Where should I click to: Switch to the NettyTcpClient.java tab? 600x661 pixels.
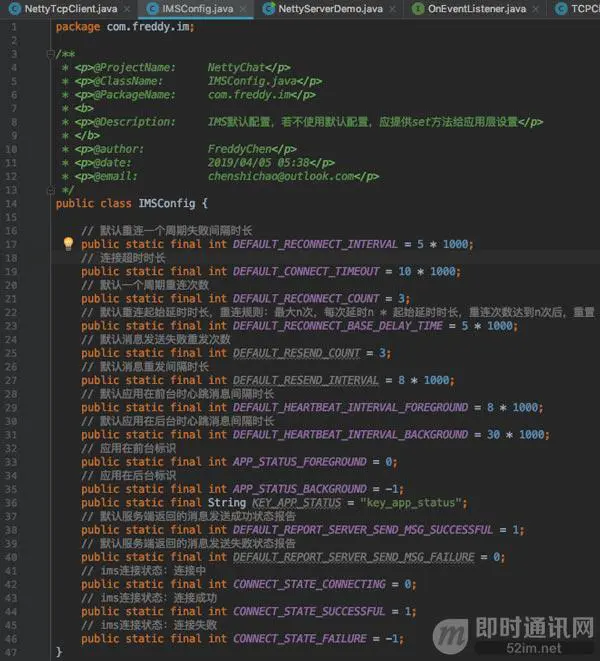[71, 8]
